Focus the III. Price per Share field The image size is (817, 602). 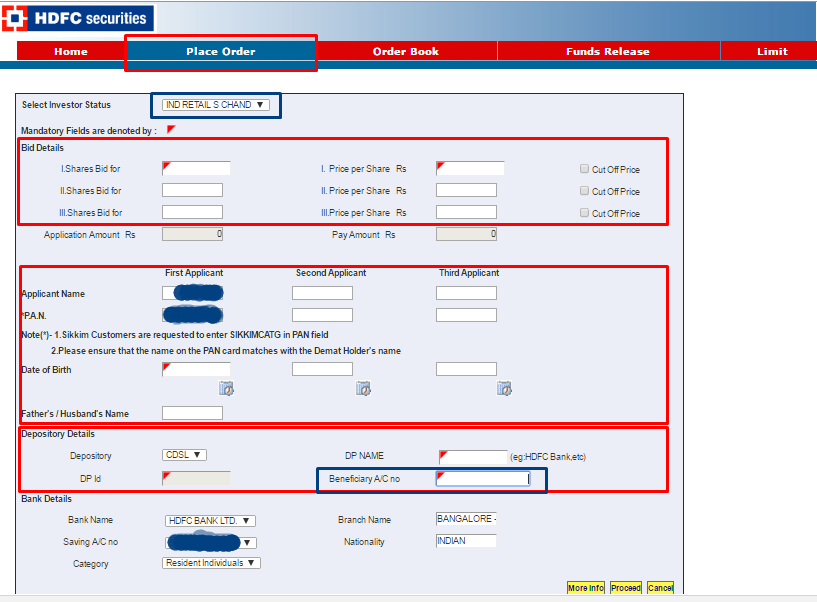coord(466,212)
